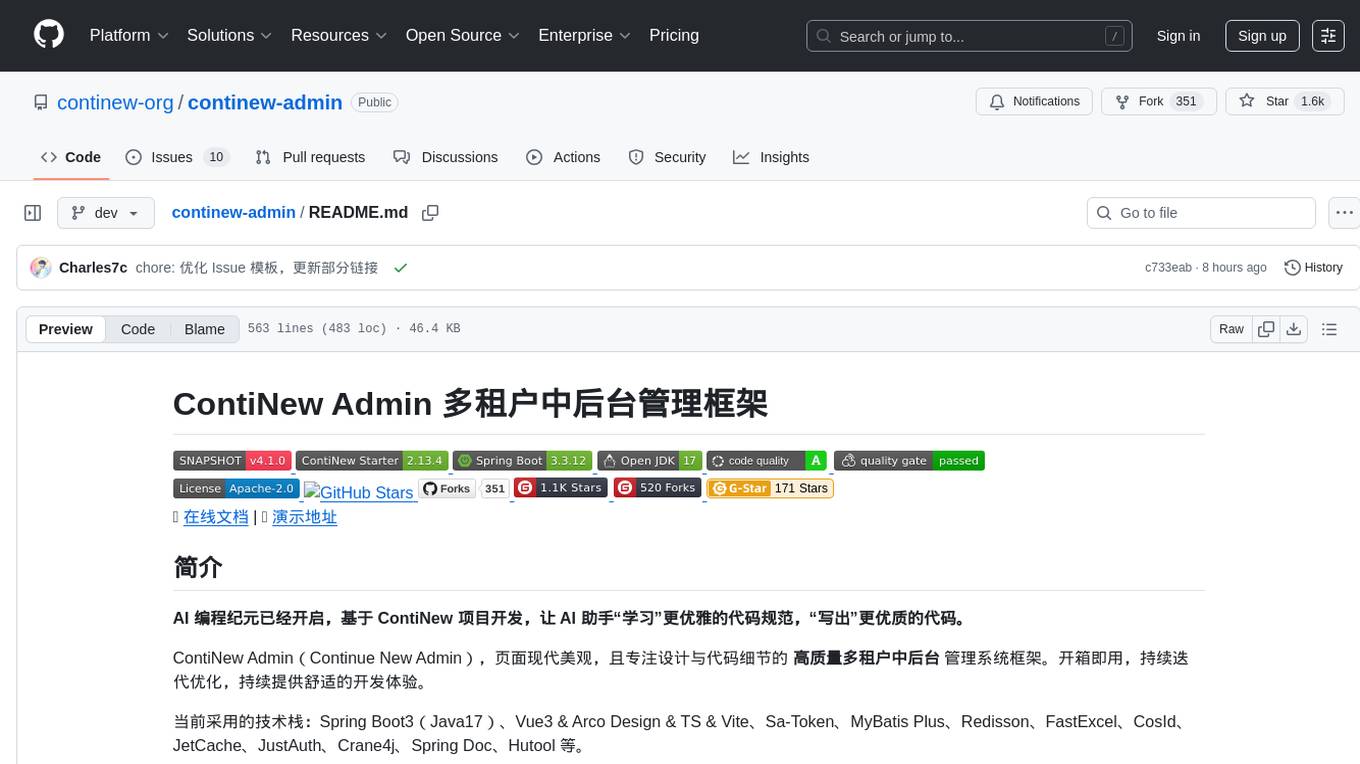Open the continew-org owner link
Viewport: 1360px width, 764px height.
point(115,102)
